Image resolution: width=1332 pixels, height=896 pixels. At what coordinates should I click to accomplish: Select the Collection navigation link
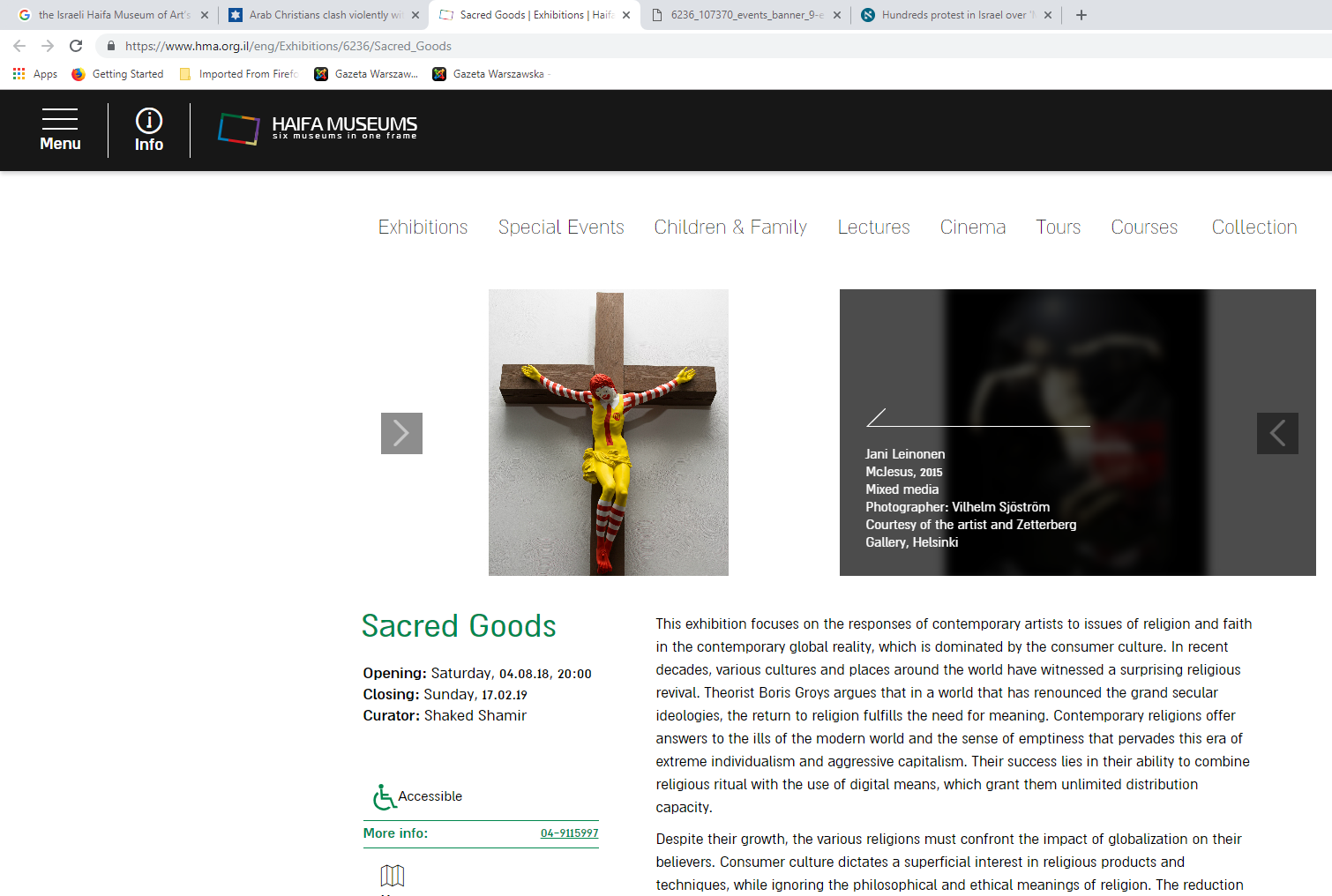coord(1253,228)
